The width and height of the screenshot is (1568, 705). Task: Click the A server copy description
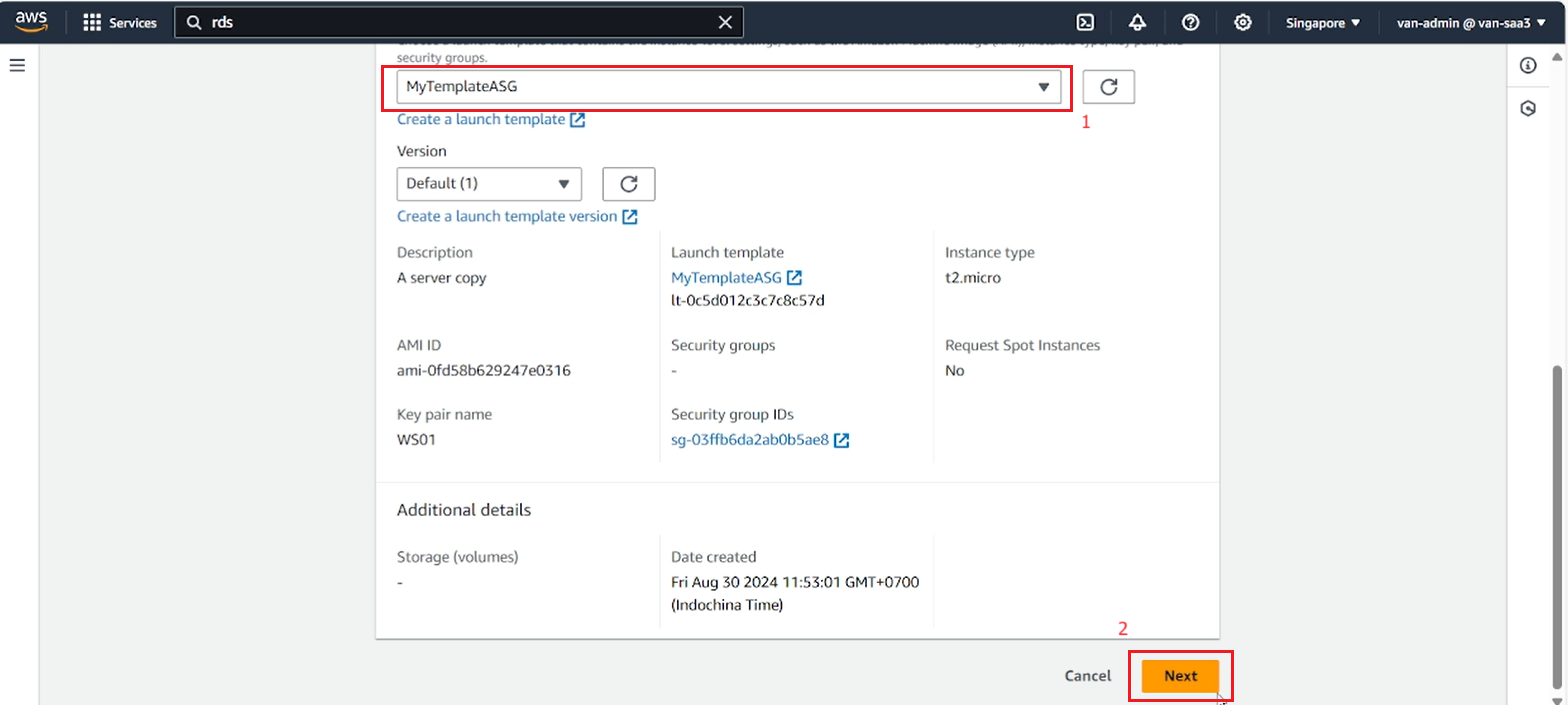[442, 277]
